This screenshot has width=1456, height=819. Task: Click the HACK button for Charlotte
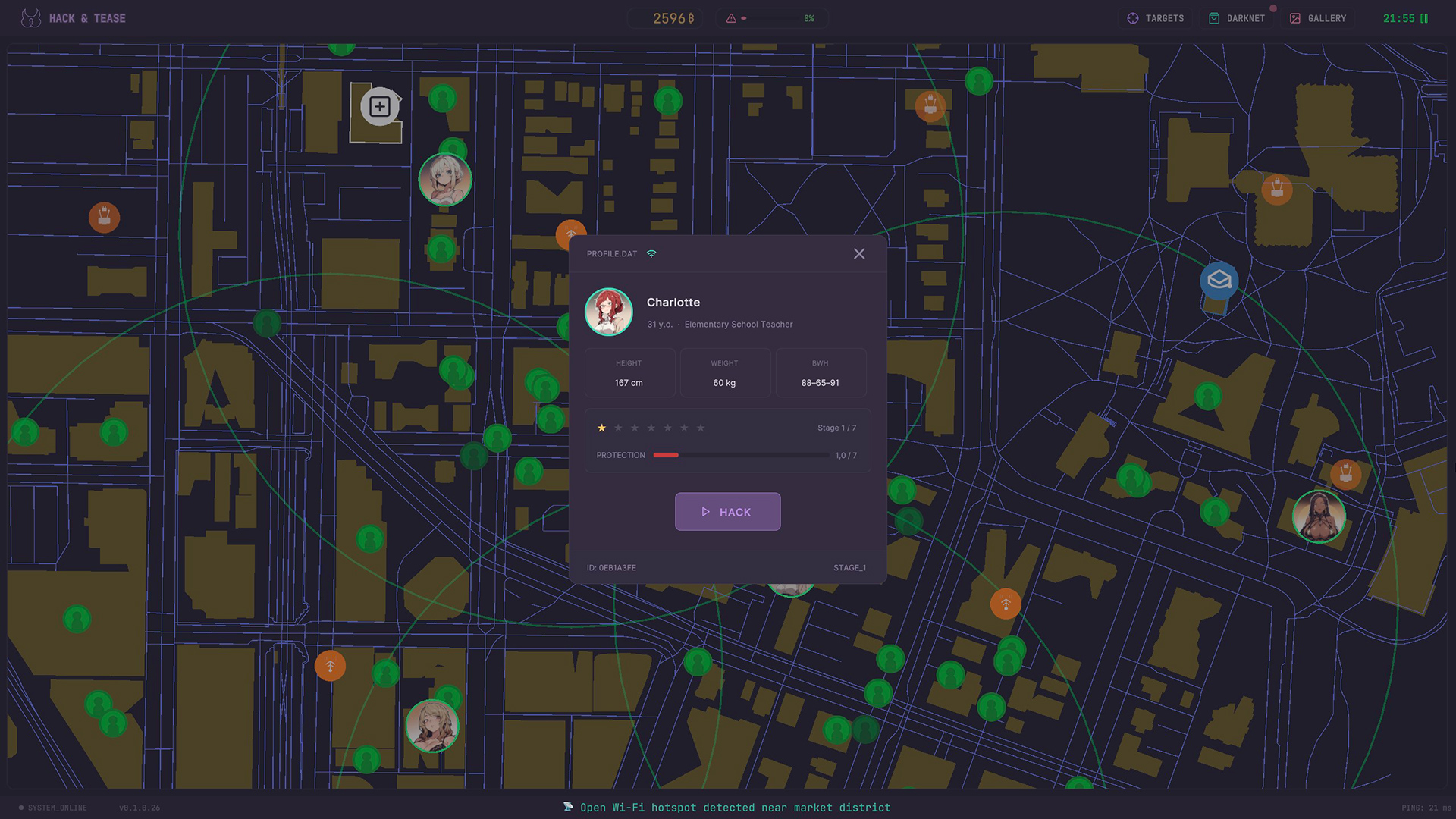[727, 512]
